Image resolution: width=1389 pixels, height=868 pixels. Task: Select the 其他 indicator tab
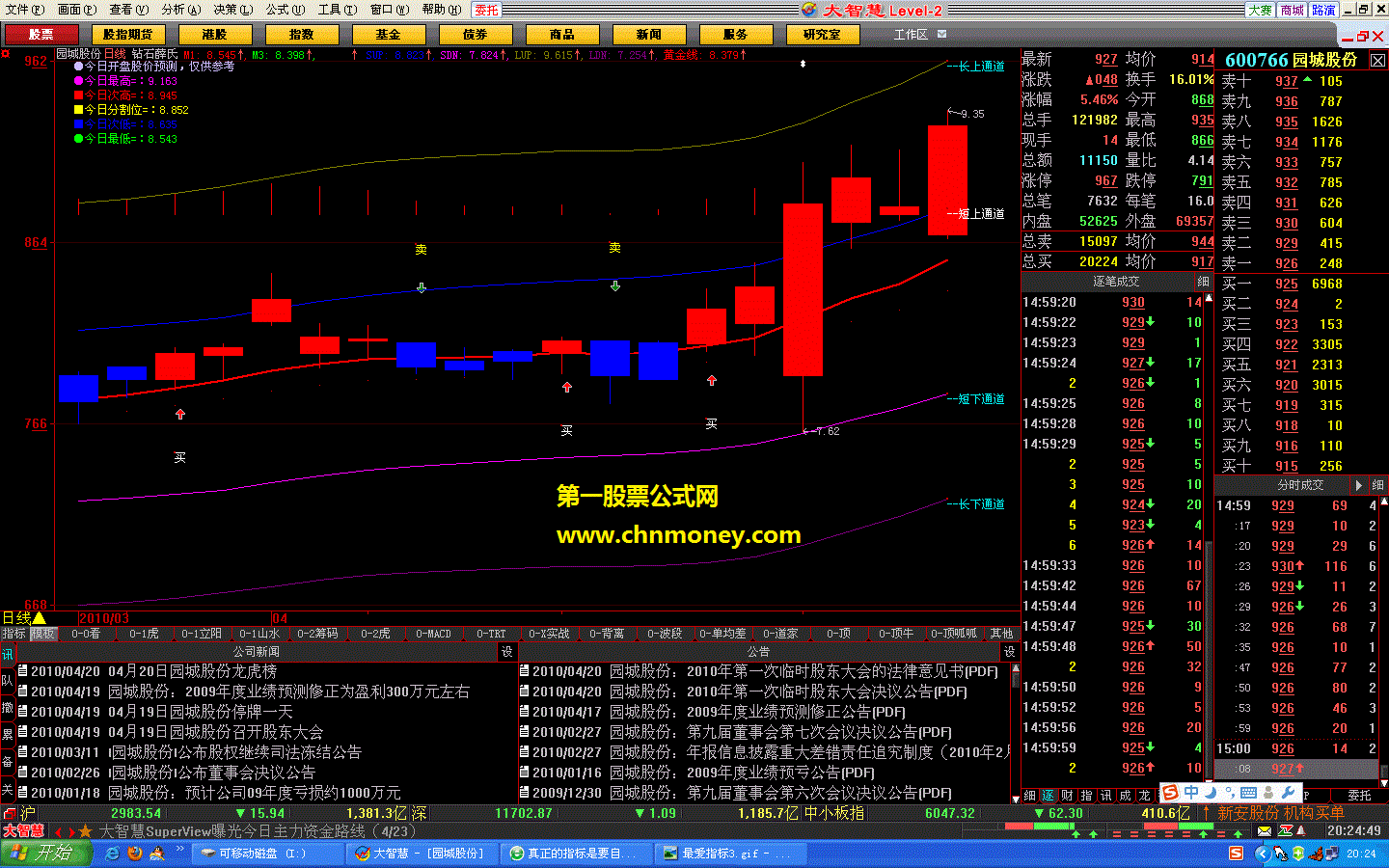(1001, 634)
